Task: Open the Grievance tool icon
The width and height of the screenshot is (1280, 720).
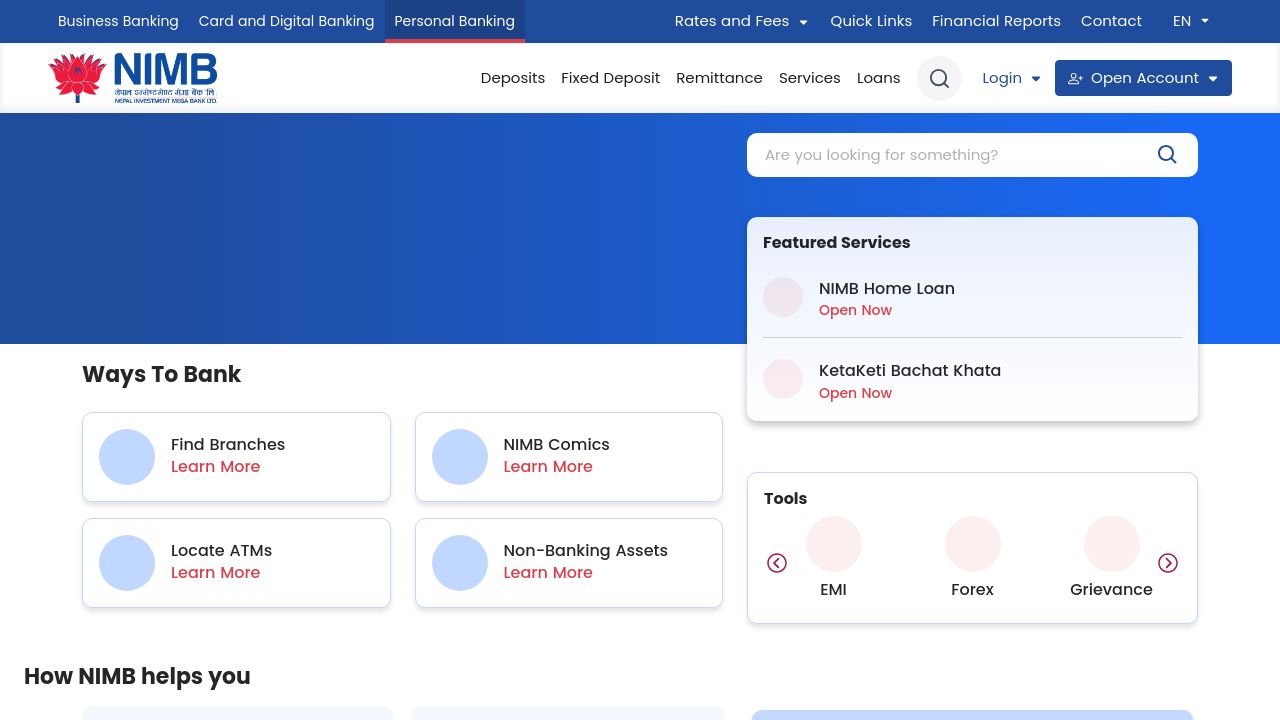Action: coord(1112,544)
